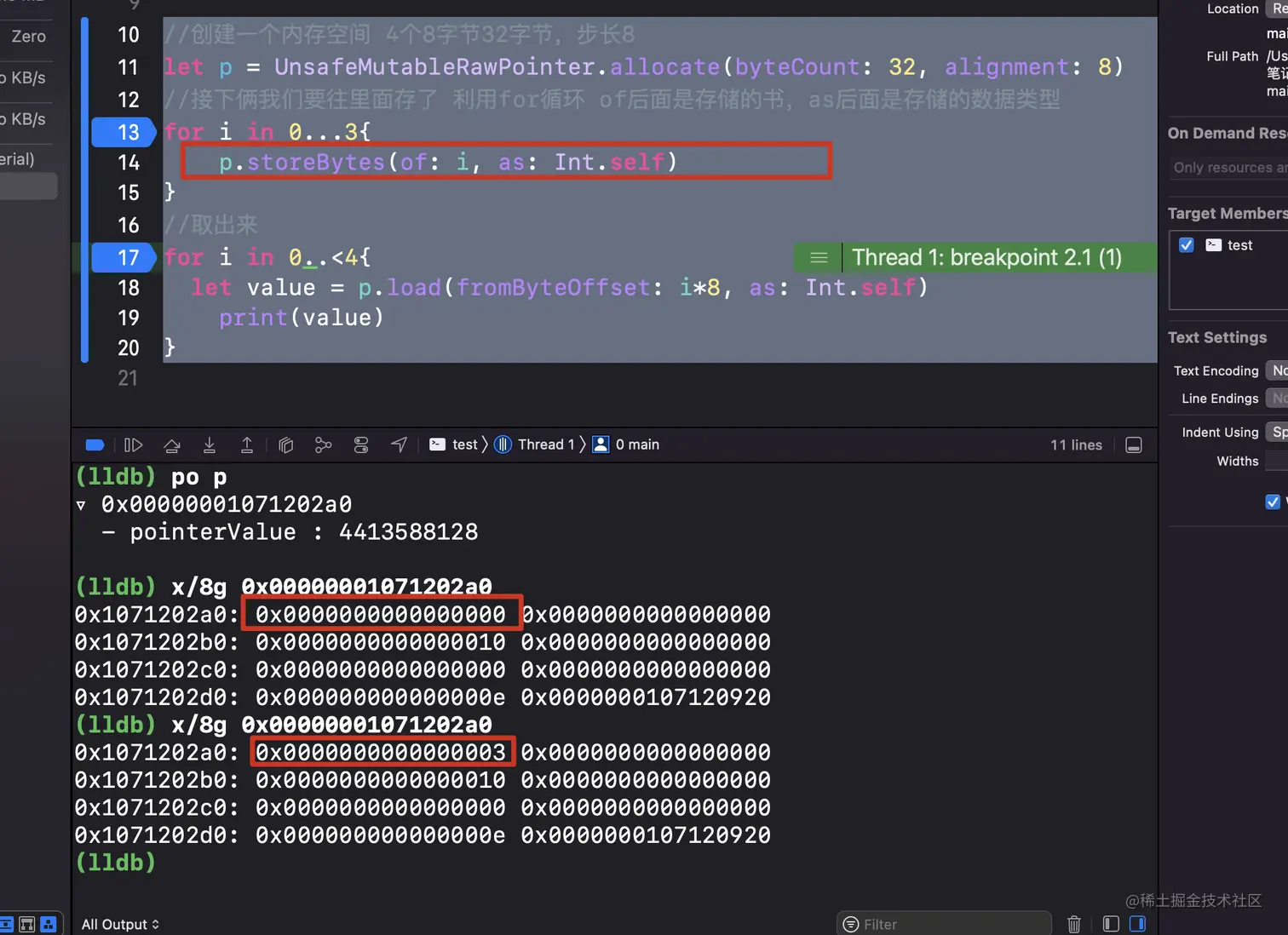Image resolution: width=1288 pixels, height=935 pixels.
Task: Click the test target terminal icon
Action: [x=1214, y=245]
